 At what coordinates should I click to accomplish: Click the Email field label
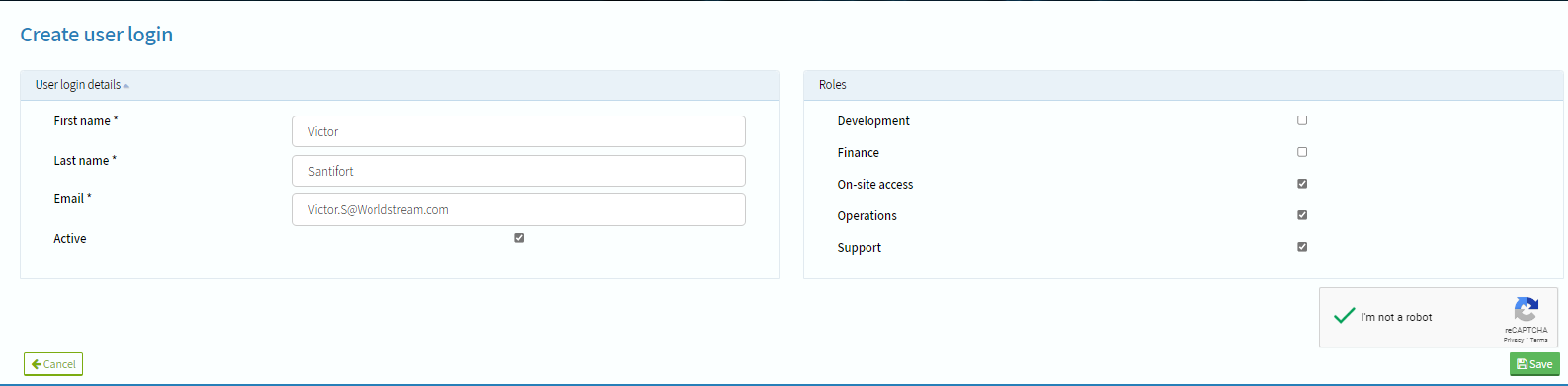[72, 199]
